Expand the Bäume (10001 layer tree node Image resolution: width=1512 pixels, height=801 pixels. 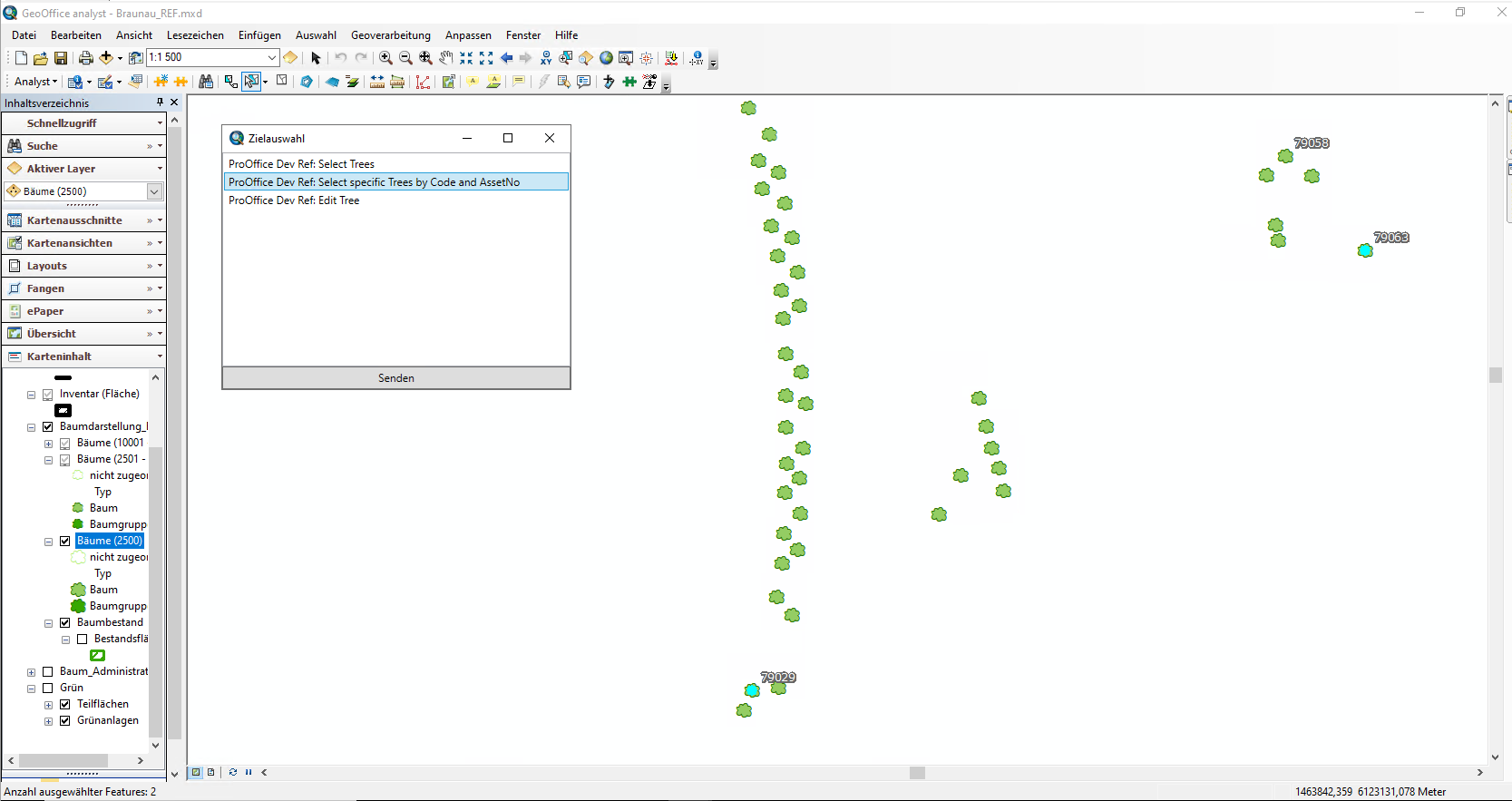tap(49, 444)
